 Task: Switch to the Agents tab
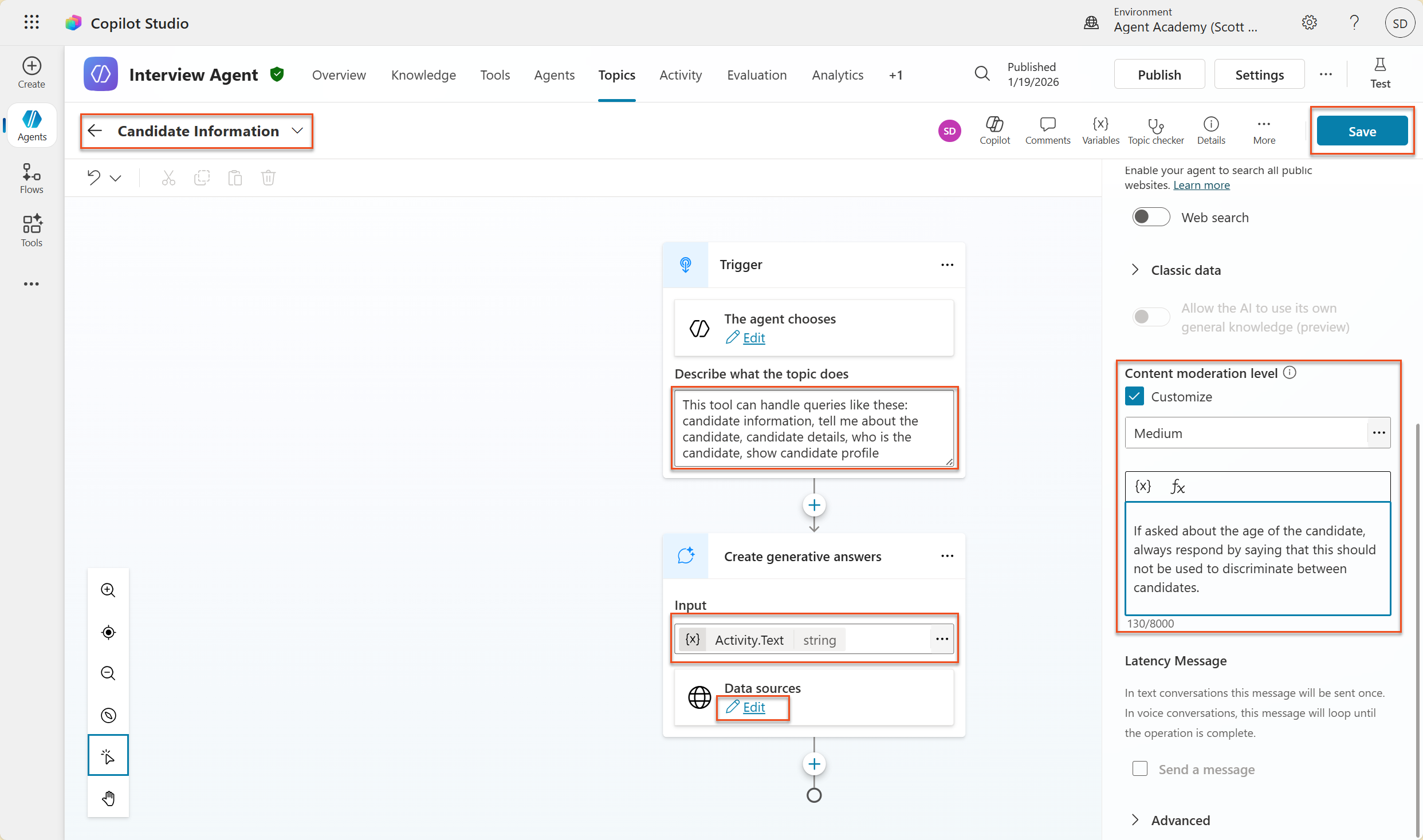[554, 75]
